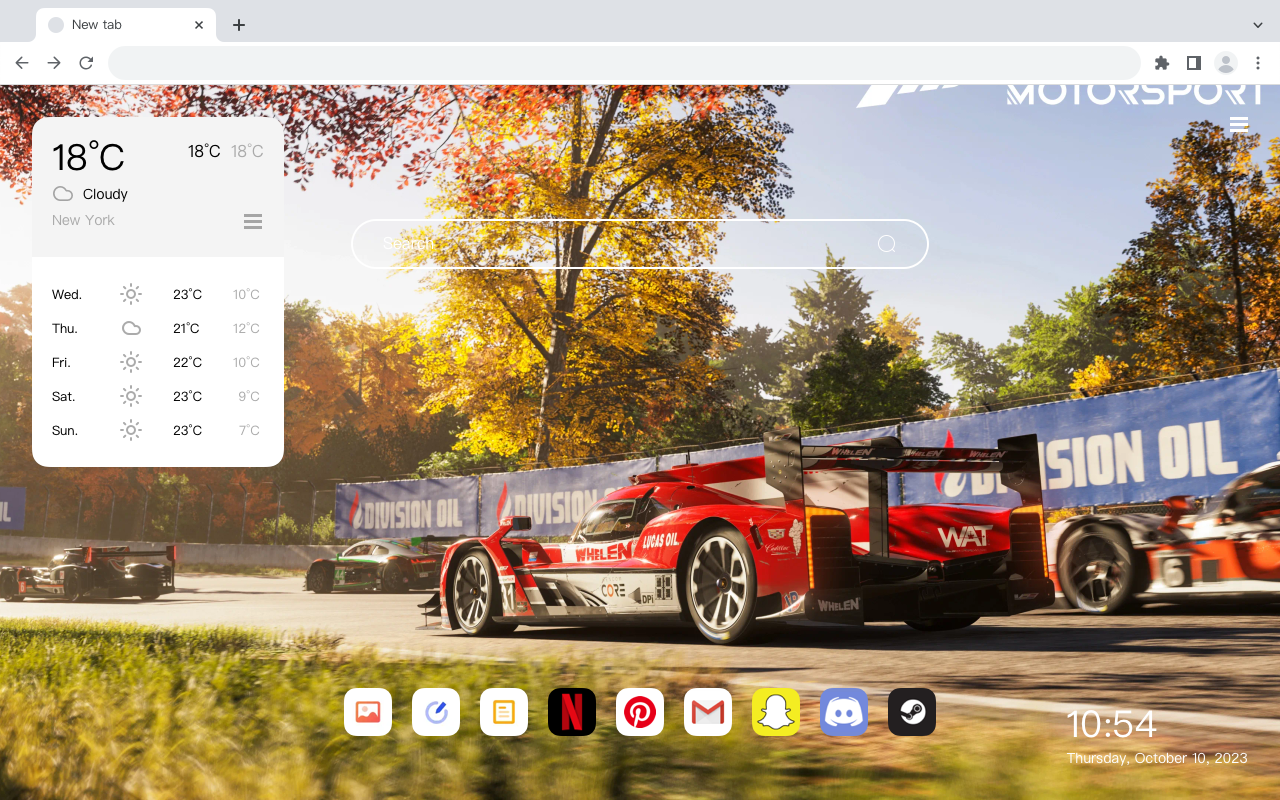The height and width of the screenshot is (800, 1280).
Task: Launch the Netflix shortcut
Action: (x=572, y=712)
